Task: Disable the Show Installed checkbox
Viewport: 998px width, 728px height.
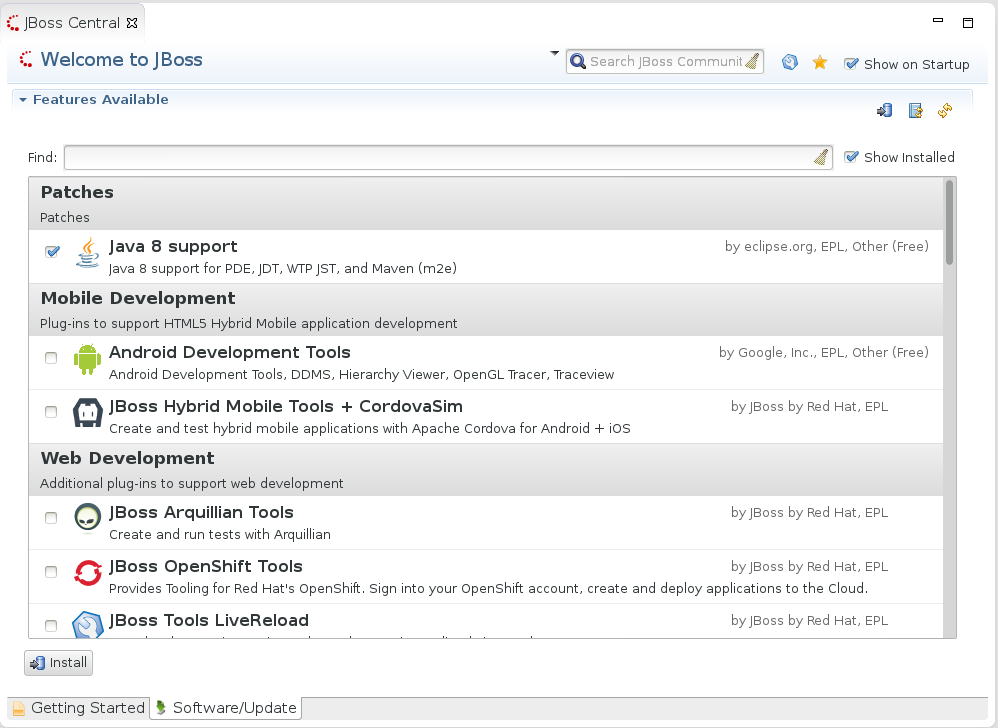Action: [x=852, y=157]
